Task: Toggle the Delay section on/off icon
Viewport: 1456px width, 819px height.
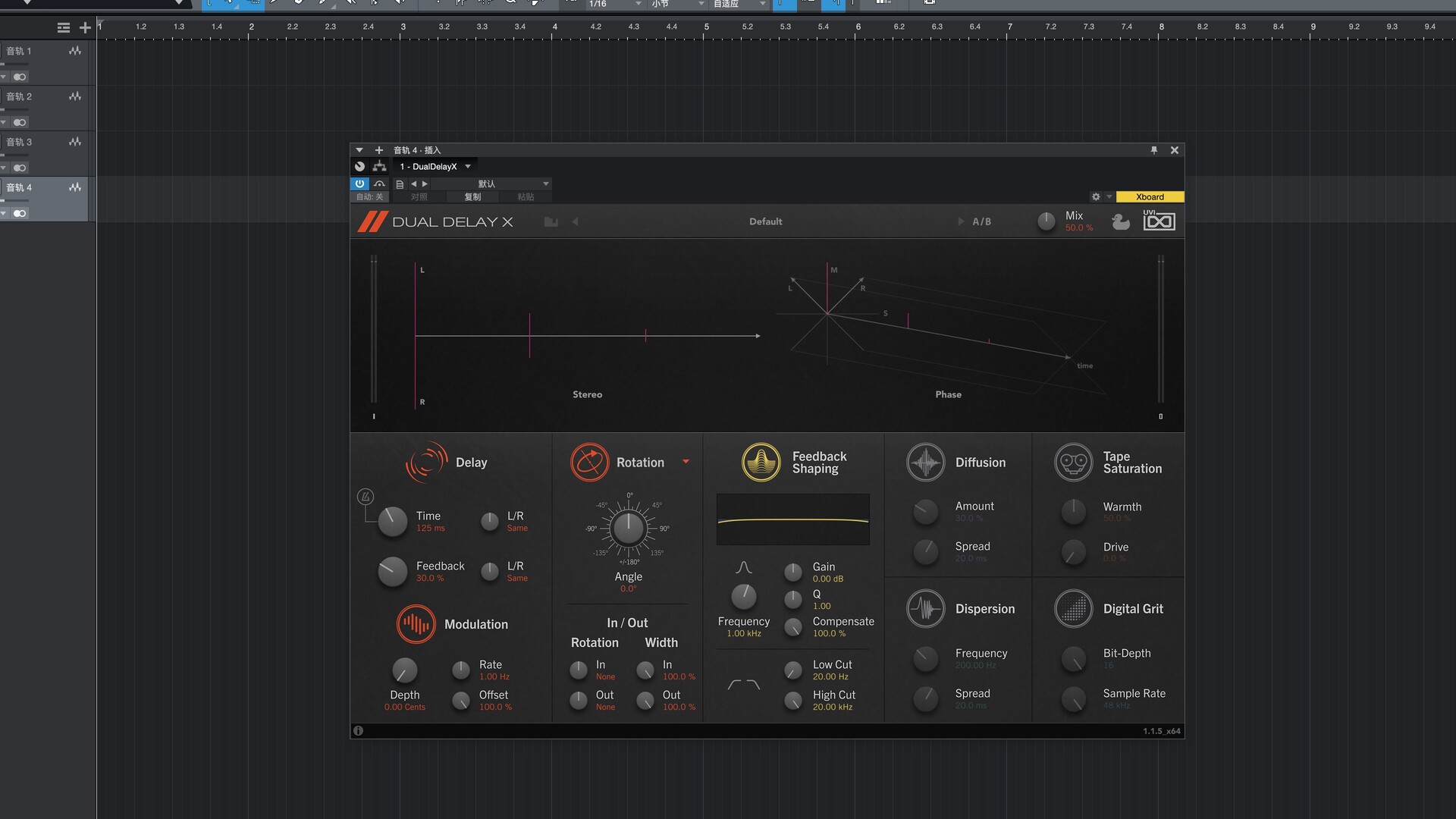Action: tap(426, 463)
